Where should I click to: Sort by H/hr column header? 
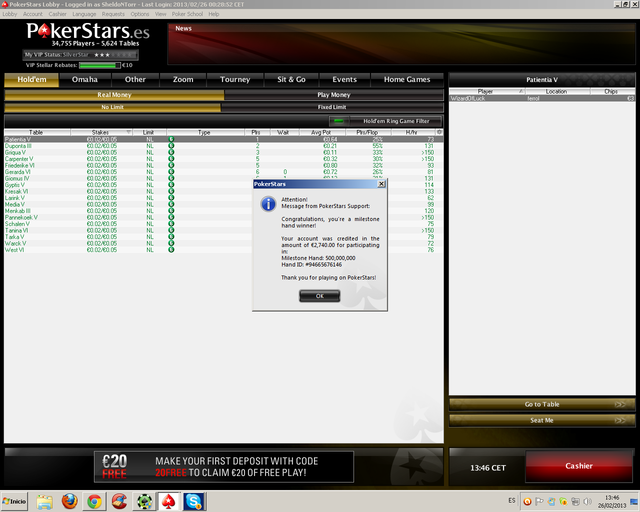(412, 132)
